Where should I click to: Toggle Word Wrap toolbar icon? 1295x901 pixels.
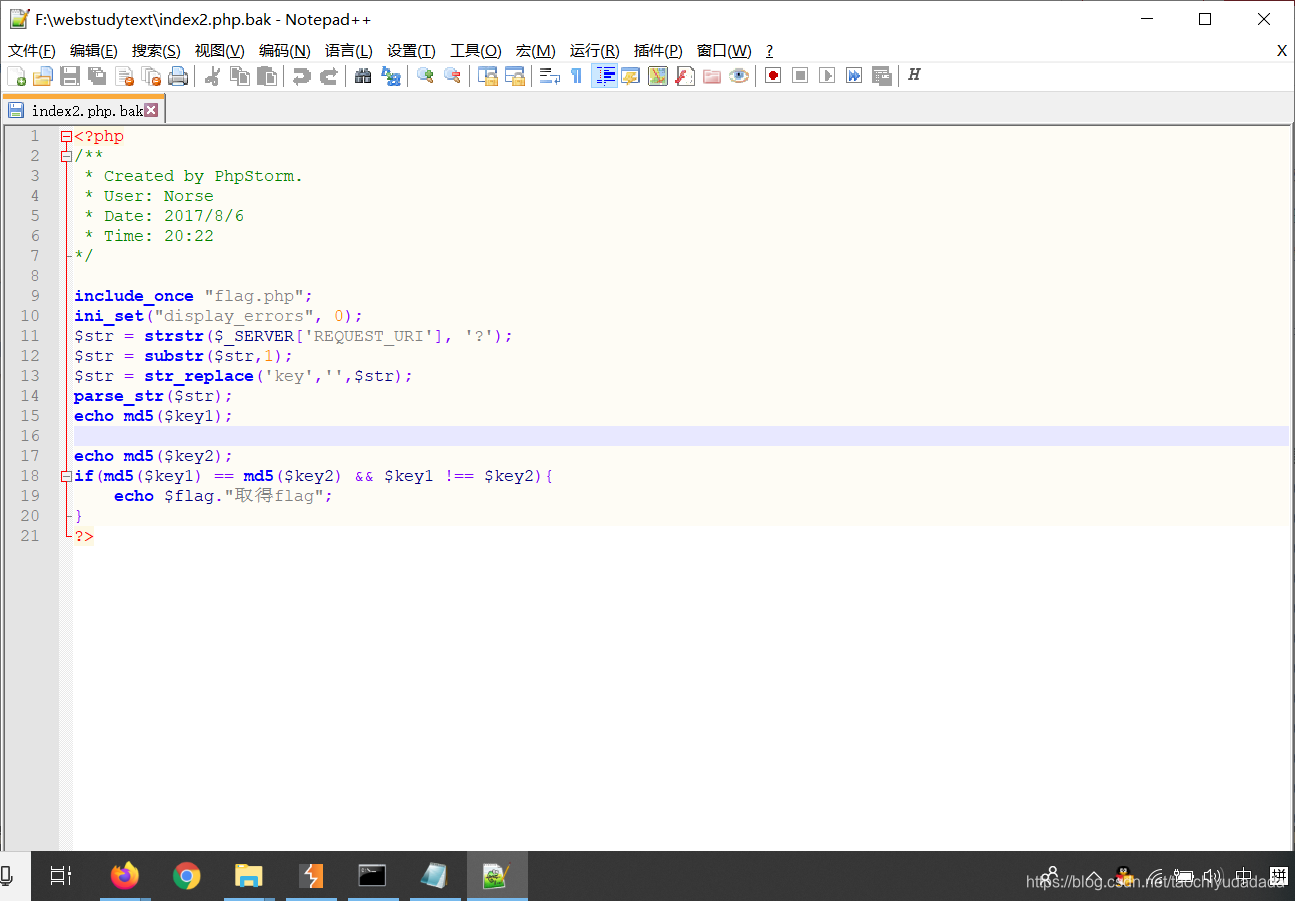(549, 76)
